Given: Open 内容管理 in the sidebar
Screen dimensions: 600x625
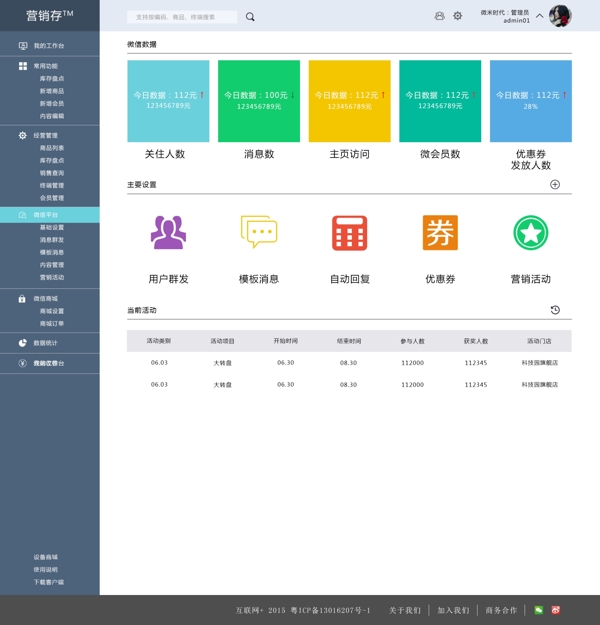Looking at the screenshot, I should coord(52,265).
